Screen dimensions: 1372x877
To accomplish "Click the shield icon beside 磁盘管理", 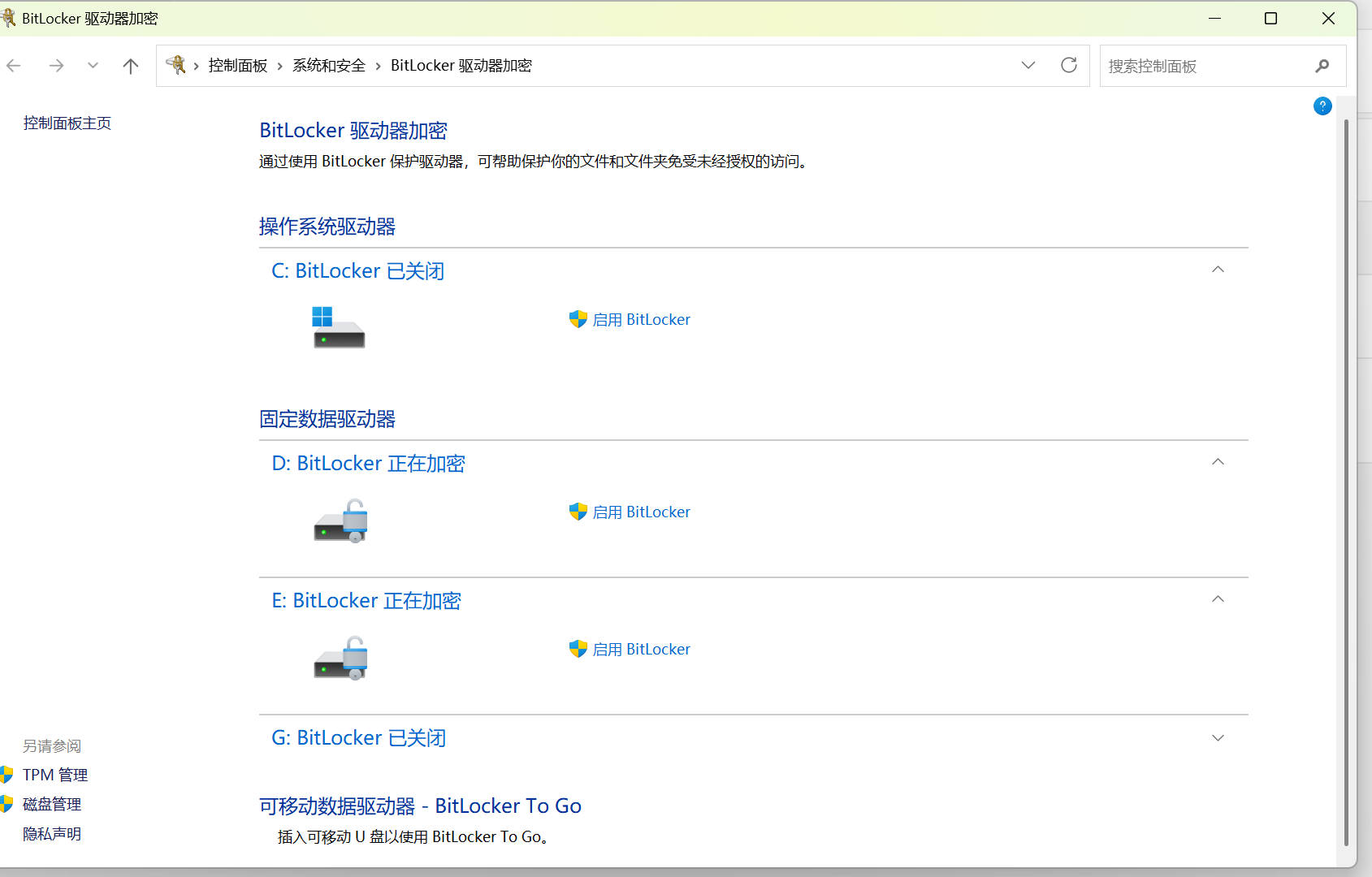I will [x=6, y=804].
